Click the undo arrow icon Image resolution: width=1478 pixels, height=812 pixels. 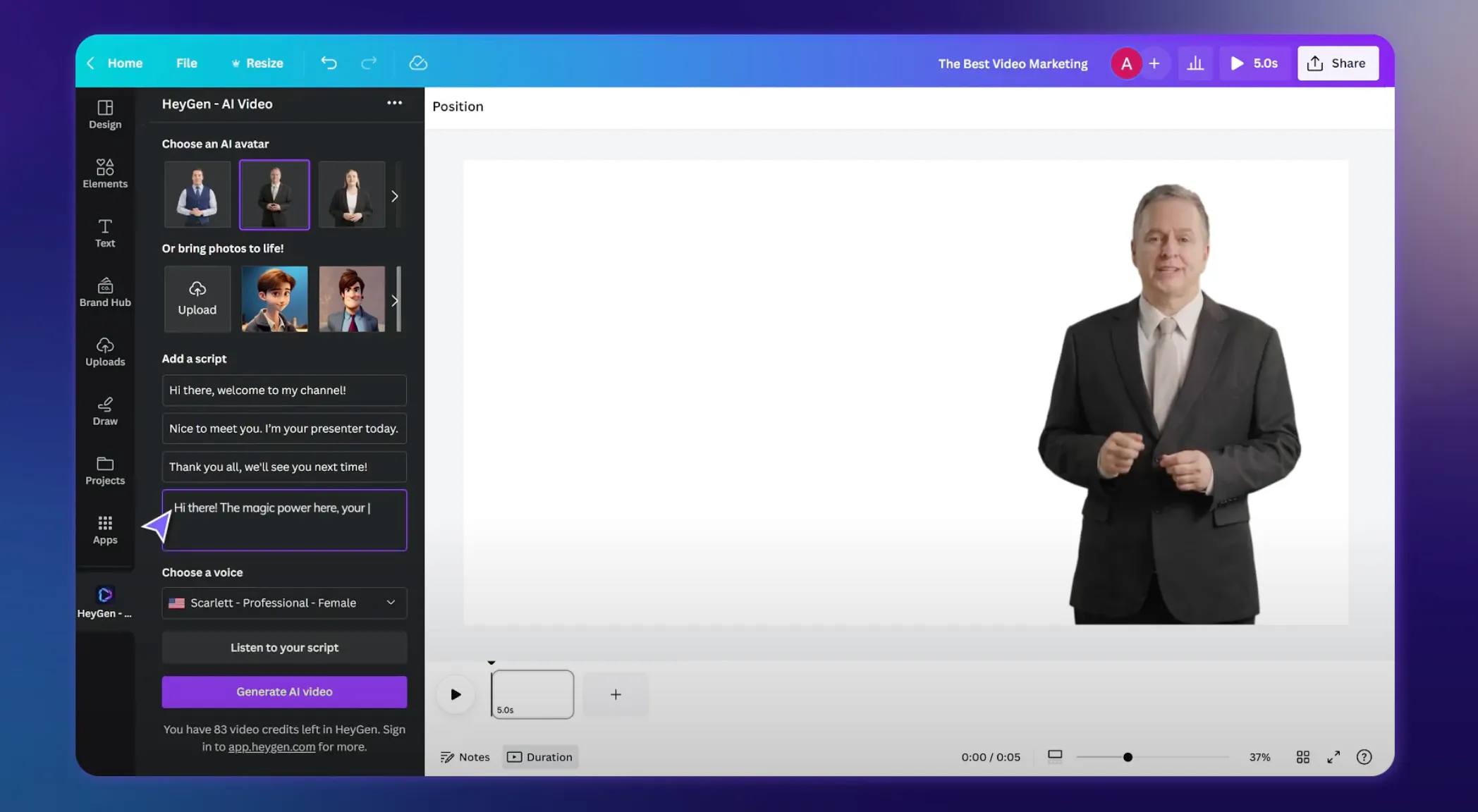329,63
